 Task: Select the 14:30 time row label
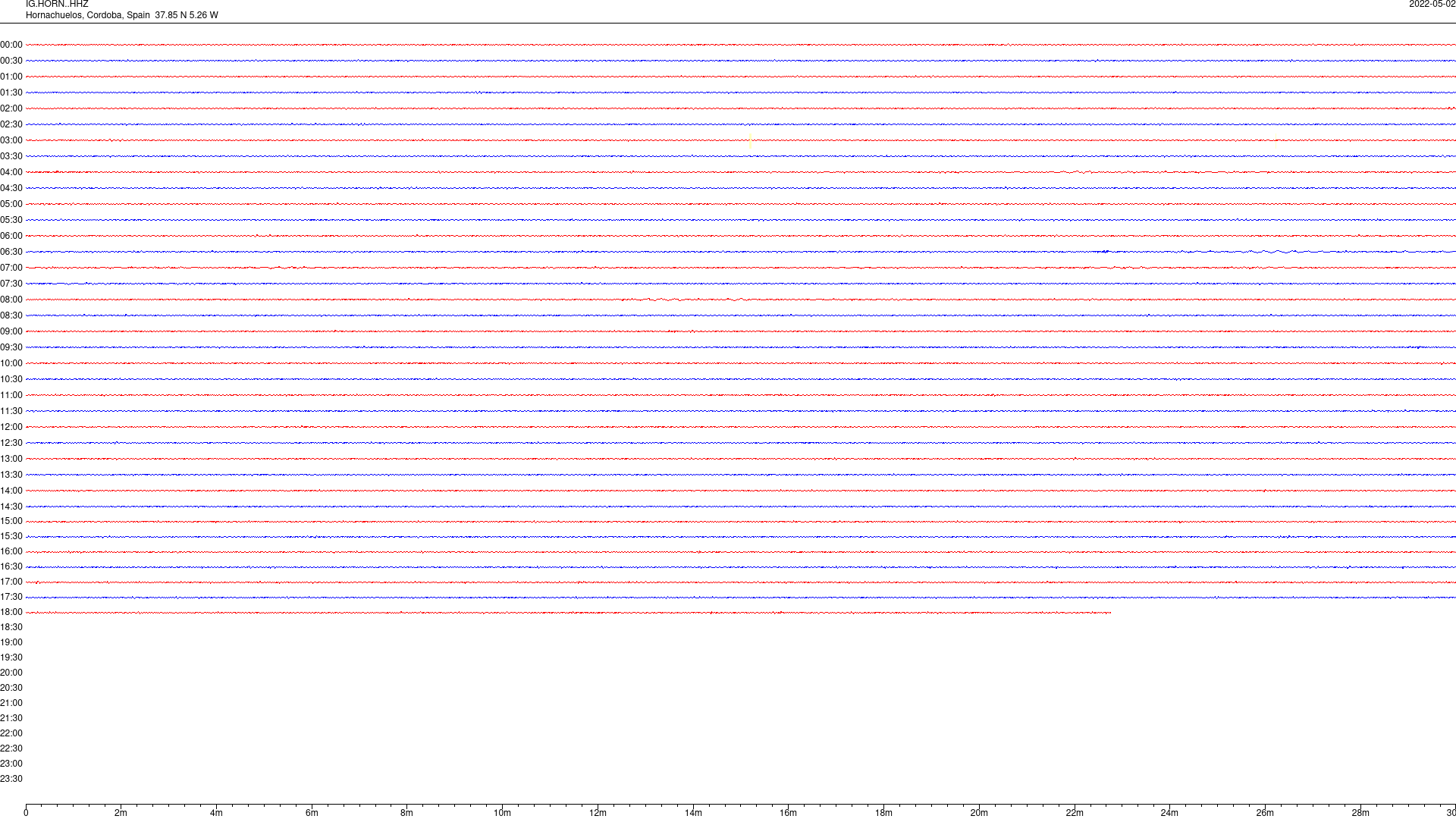pyautogui.click(x=11, y=507)
